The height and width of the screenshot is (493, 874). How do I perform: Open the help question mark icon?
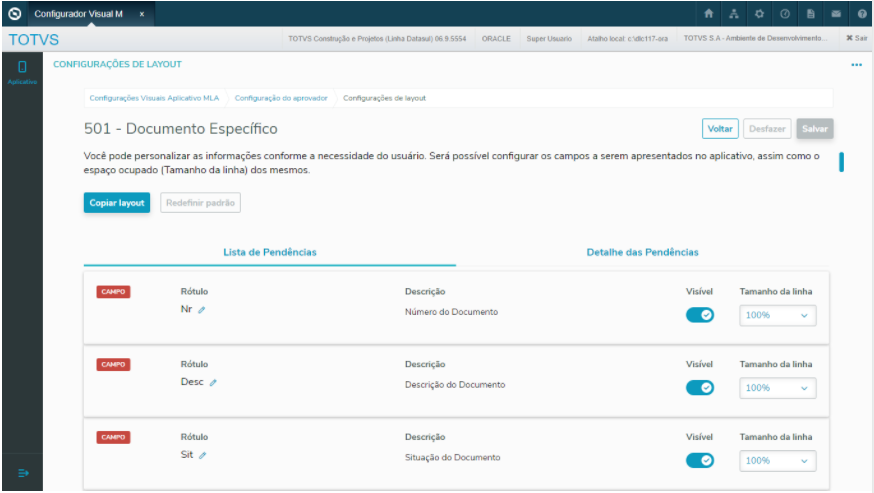[862, 14]
